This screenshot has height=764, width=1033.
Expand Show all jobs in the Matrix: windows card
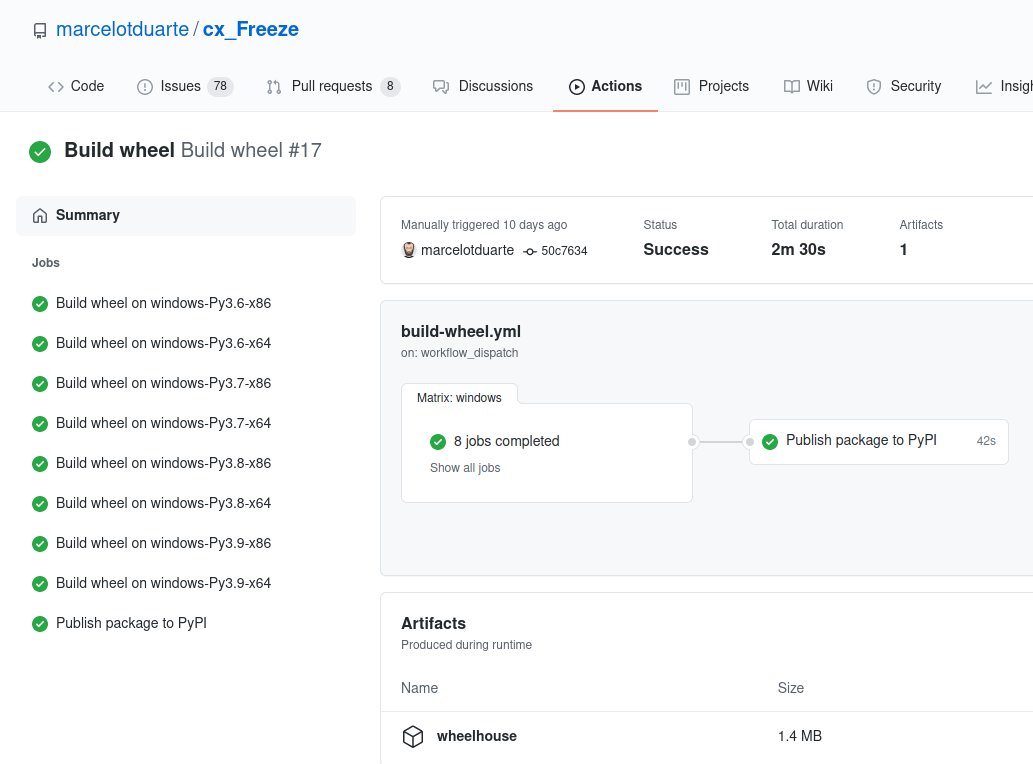[464, 467]
